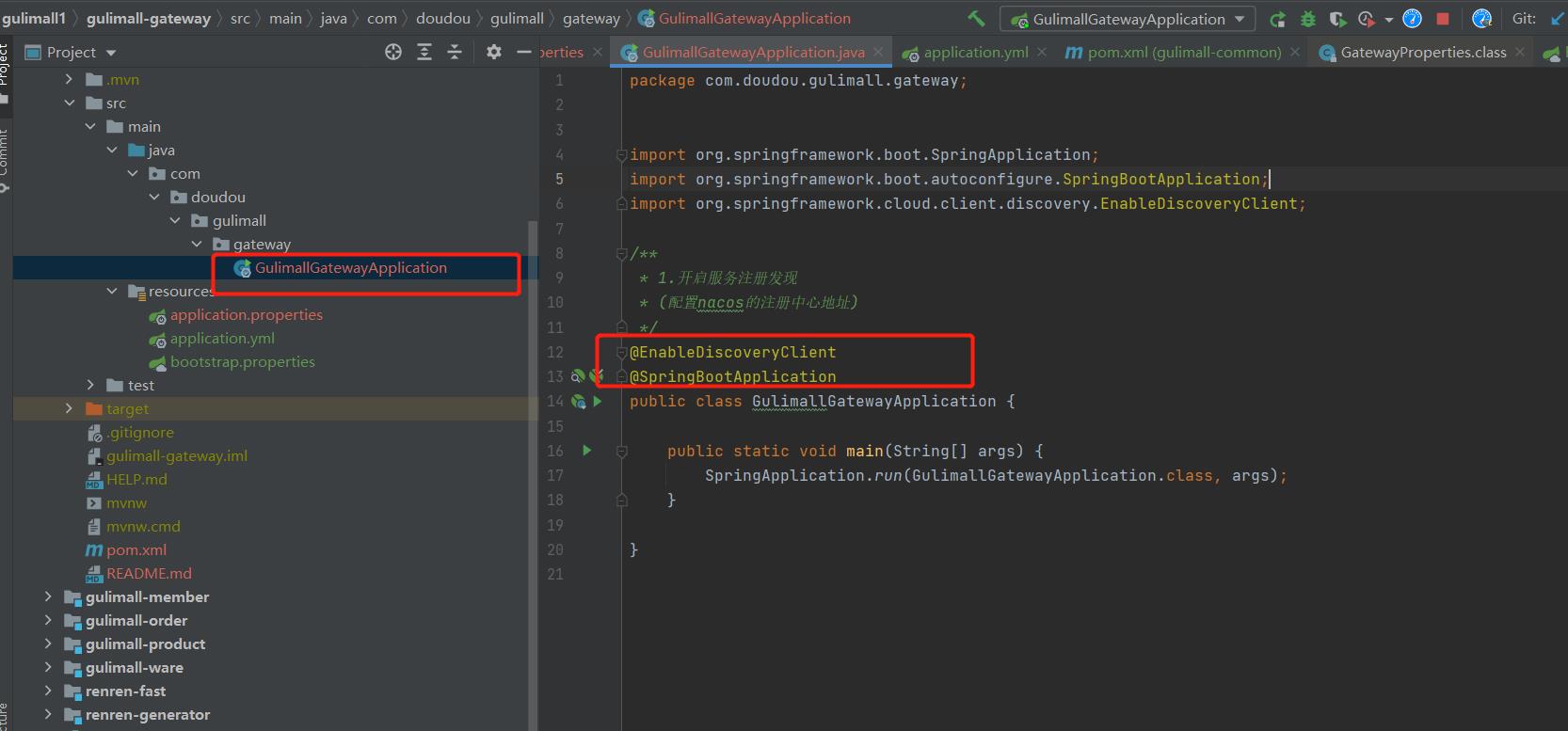Expand the gulimall-order module

click(x=48, y=621)
